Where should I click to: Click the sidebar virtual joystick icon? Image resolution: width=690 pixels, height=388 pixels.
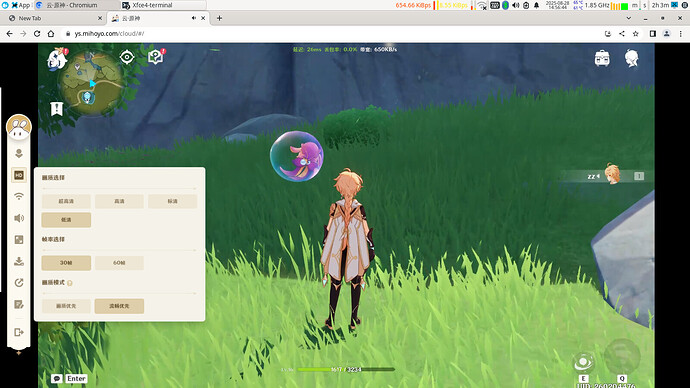pyautogui.click(x=19, y=154)
